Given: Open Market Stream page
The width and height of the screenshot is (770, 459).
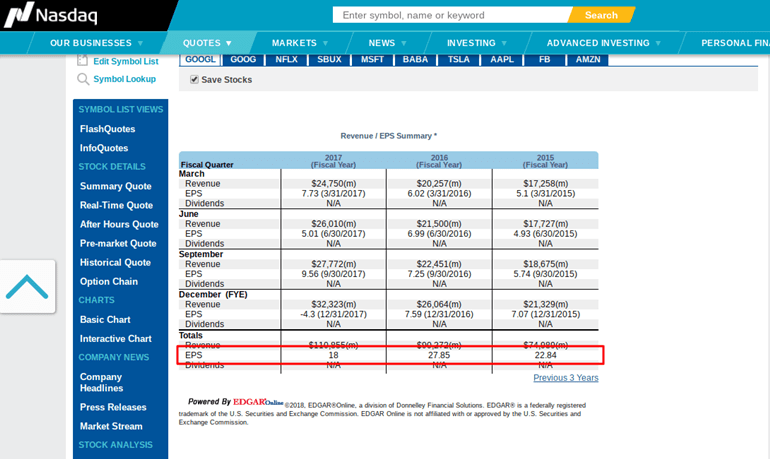Looking at the screenshot, I should tap(111, 427).
